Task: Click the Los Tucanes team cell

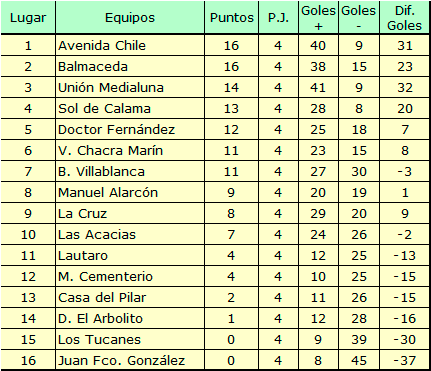Action: pyautogui.click(x=130, y=339)
